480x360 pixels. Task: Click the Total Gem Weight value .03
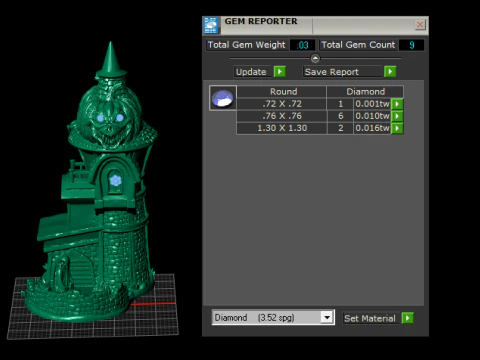tap(302, 45)
